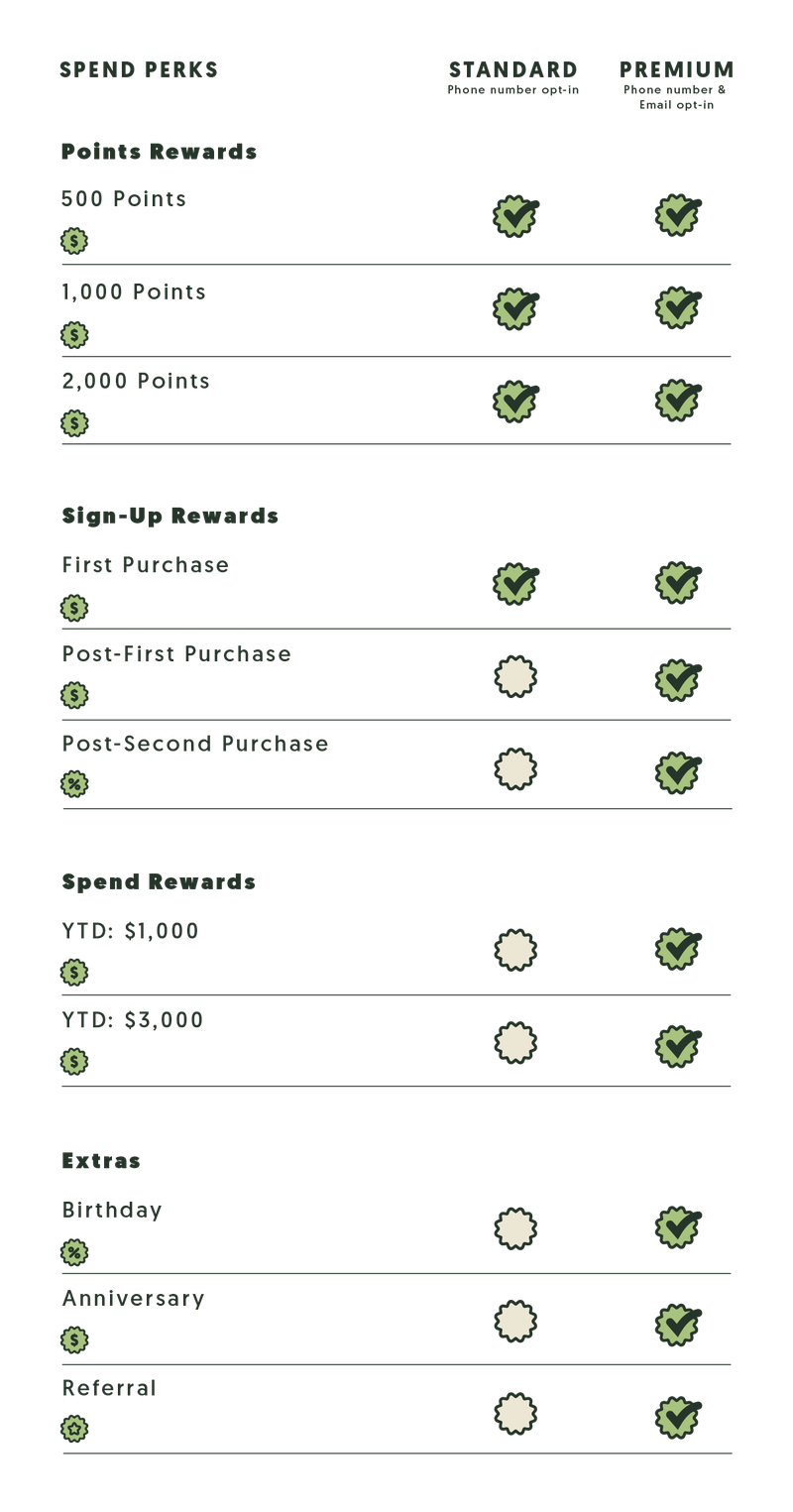Select the PREMIUM column header

677,70
